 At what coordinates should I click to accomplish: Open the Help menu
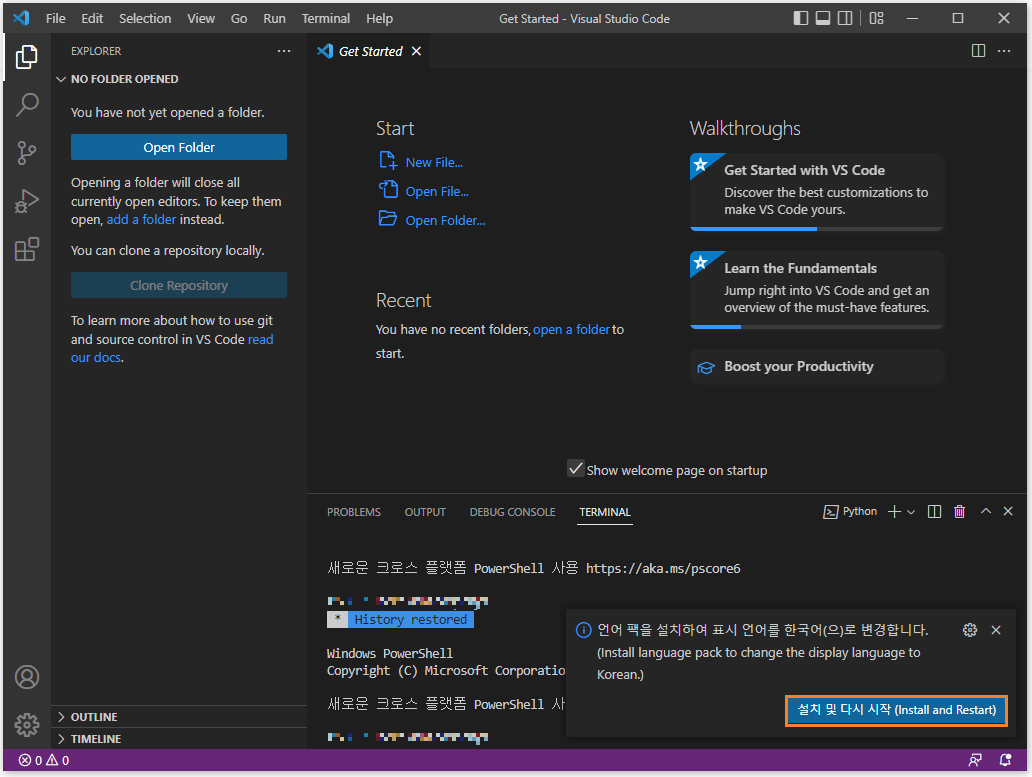coord(379,18)
